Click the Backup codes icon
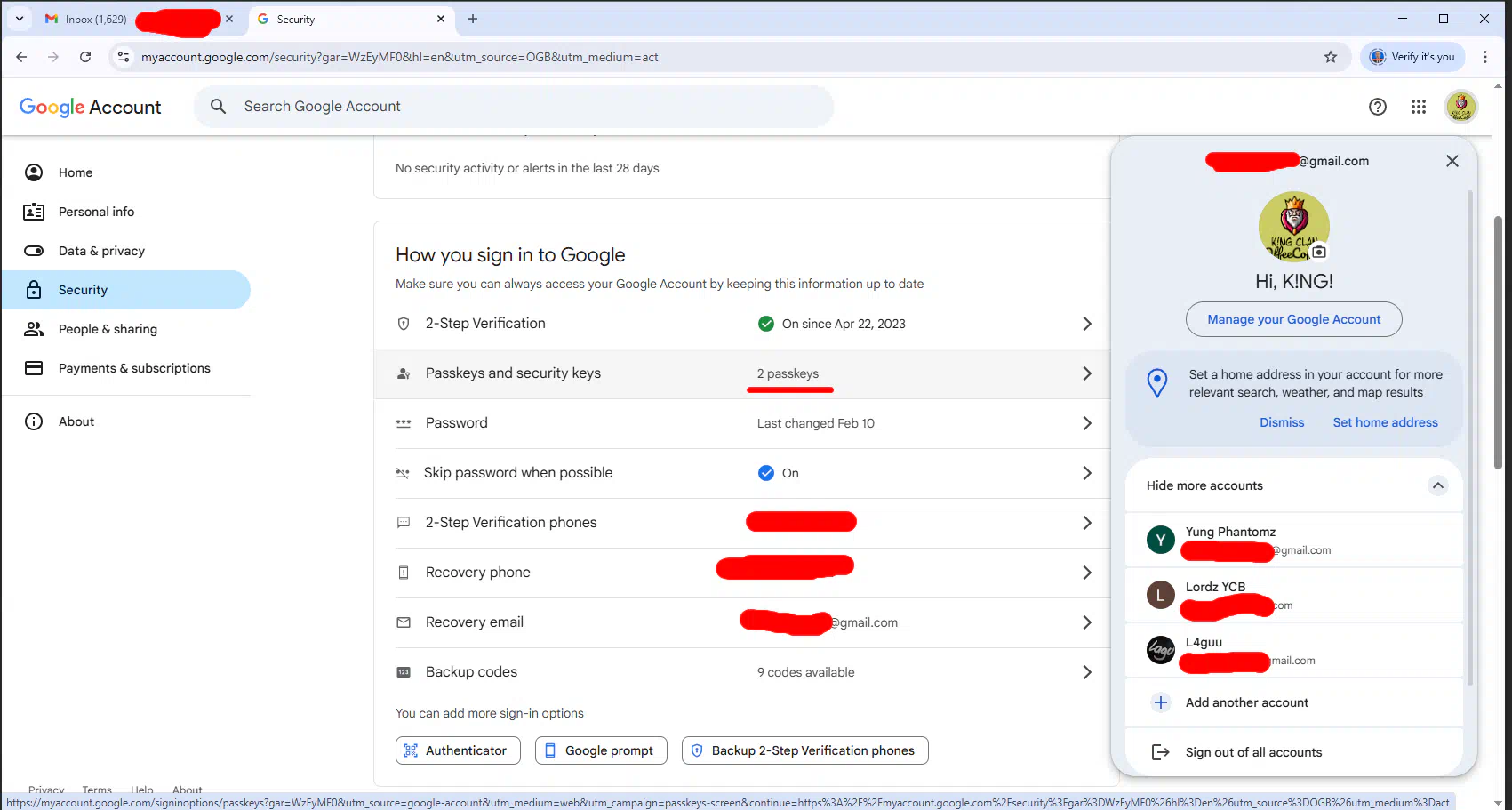The height and width of the screenshot is (810, 1512). (404, 672)
